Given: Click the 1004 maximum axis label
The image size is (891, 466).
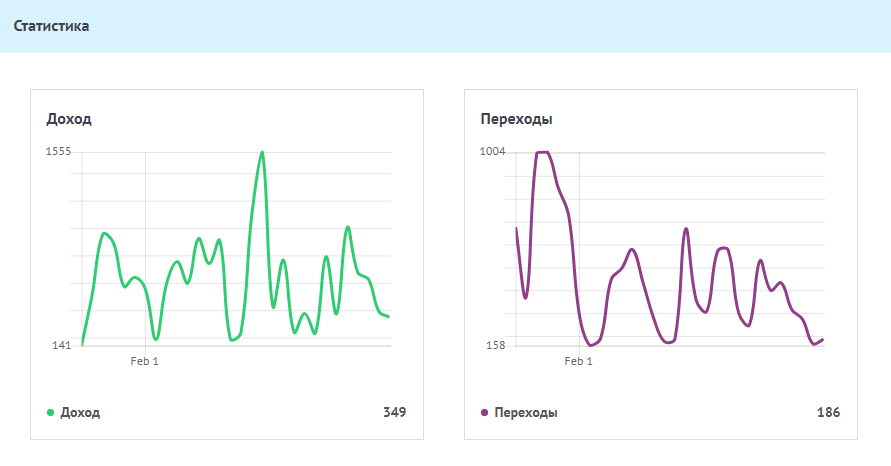Looking at the screenshot, I should pyautogui.click(x=492, y=151).
